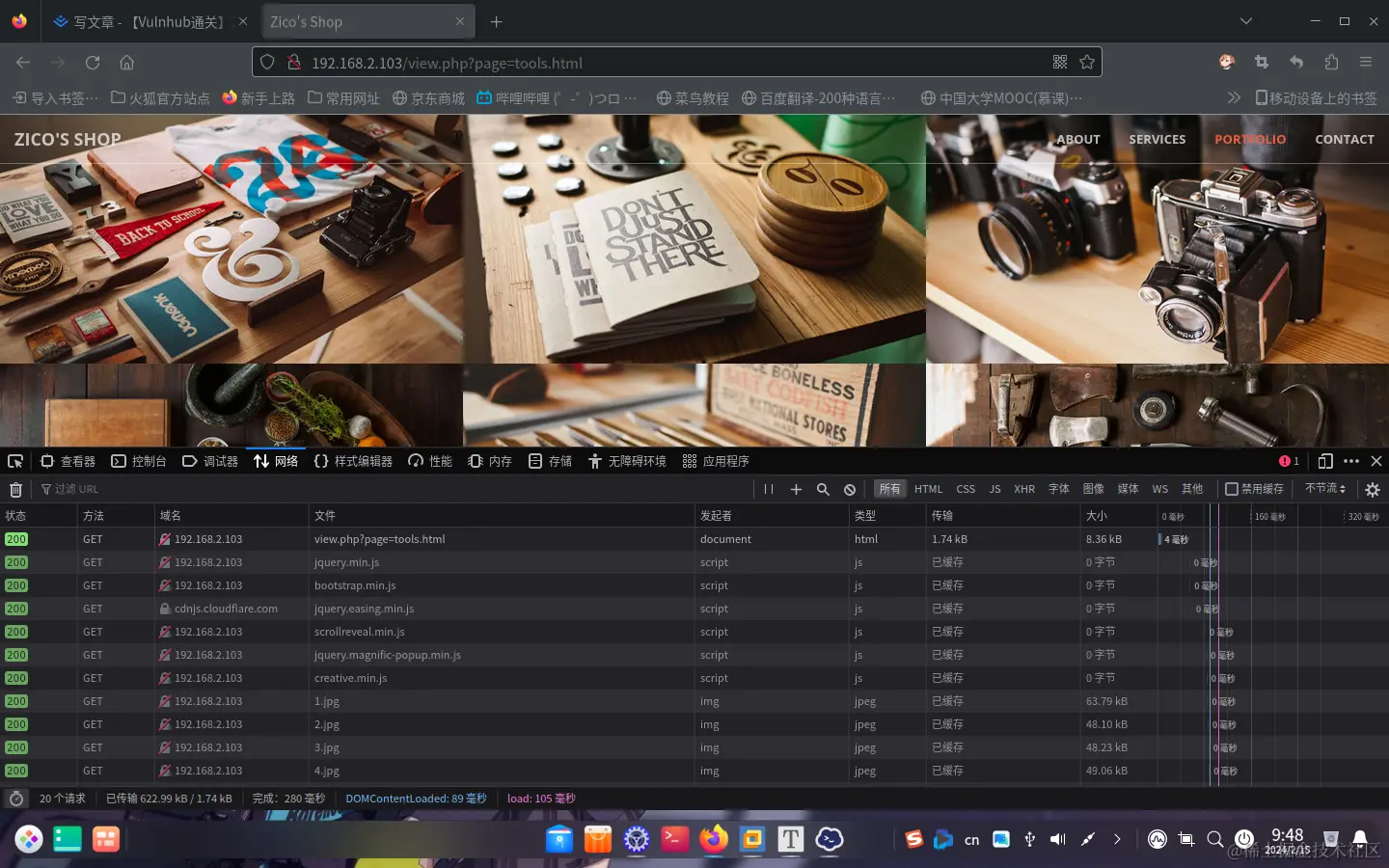This screenshot has width=1389, height=868.
Task: Click the filter URL (过滤 URL) input
Action: [x=395, y=489]
